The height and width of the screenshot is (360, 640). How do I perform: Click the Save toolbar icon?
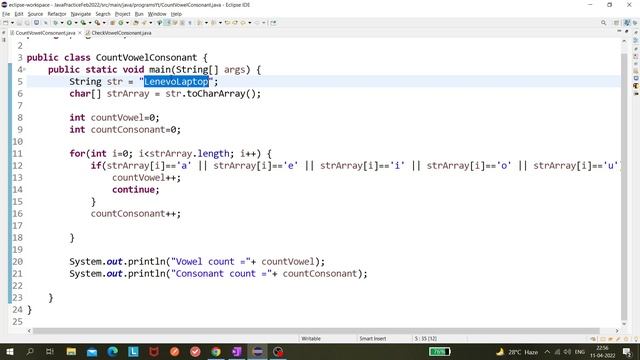(x=20, y=23)
